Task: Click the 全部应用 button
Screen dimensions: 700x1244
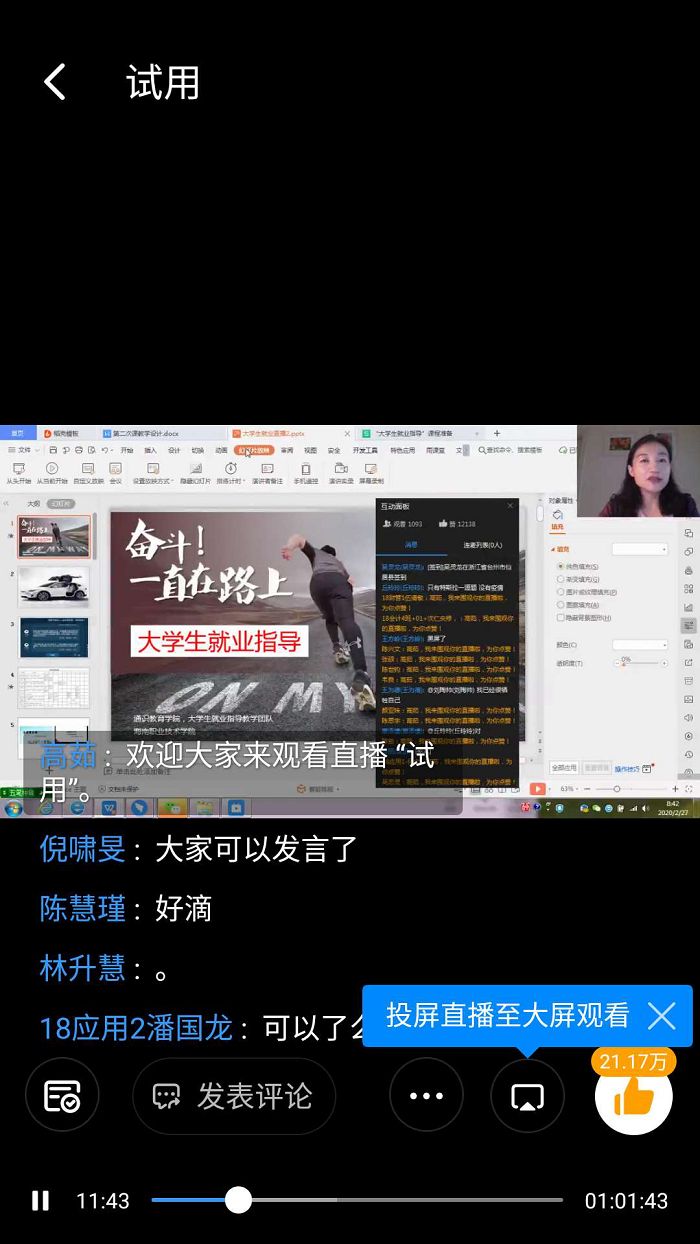Action: pyautogui.click(x=564, y=768)
